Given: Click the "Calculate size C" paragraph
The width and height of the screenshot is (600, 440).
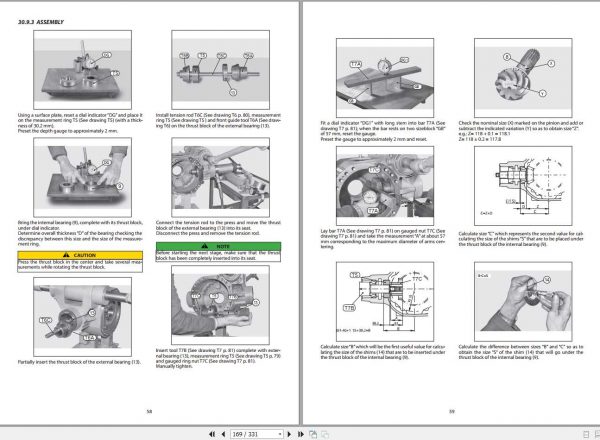Looking at the screenshot, I should tap(521, 239).
